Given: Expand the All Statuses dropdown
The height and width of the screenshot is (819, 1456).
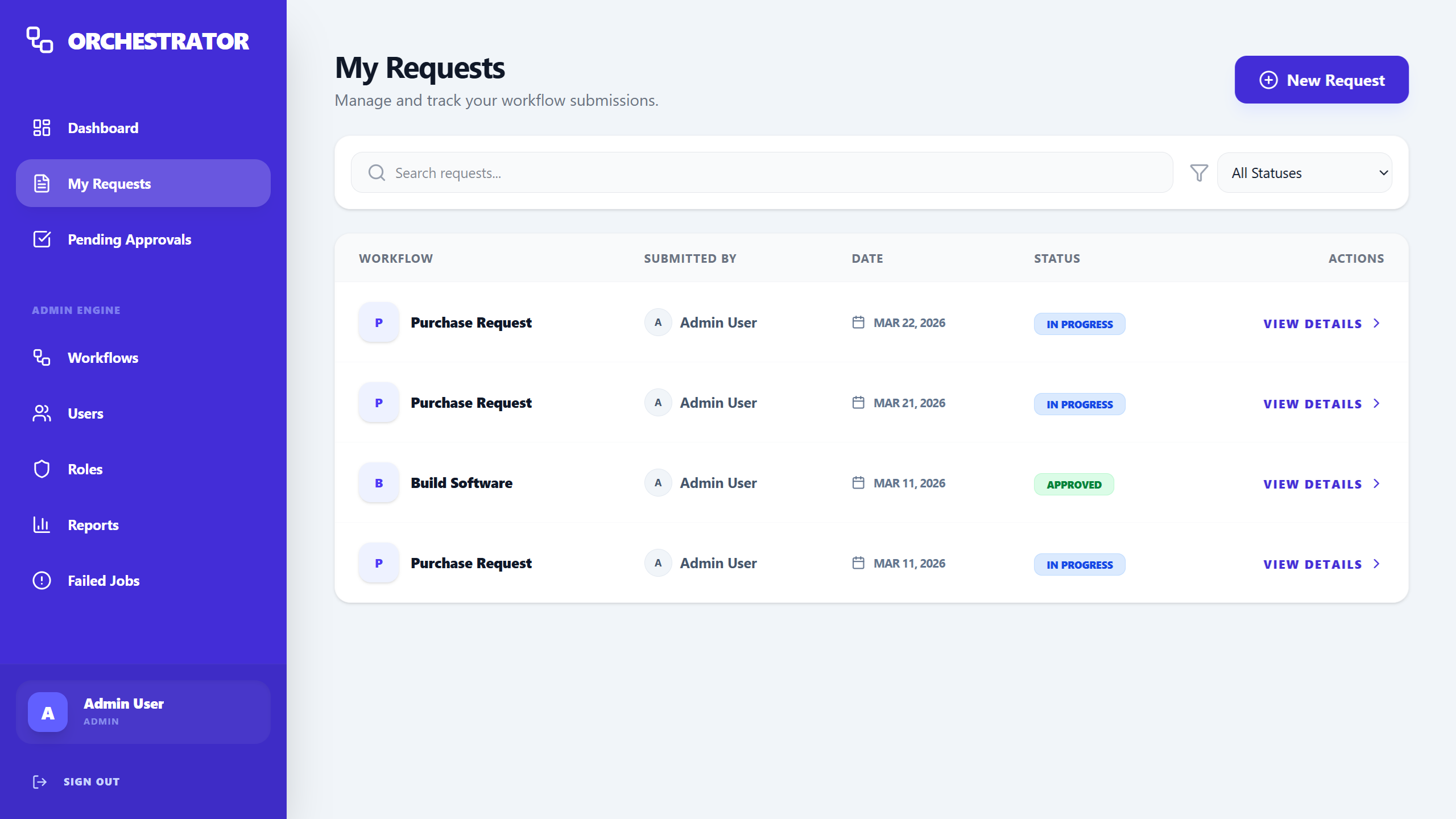Looking at the screenshot, I should [1304, 173].
